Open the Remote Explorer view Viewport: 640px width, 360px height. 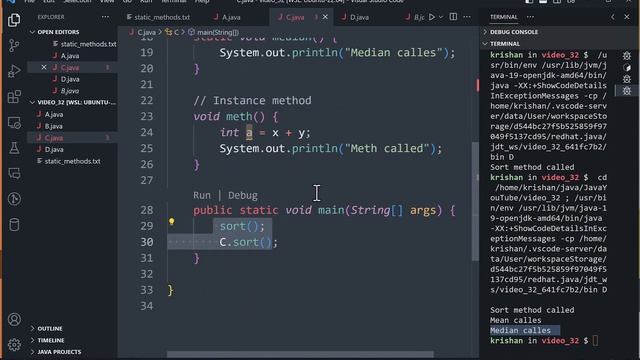pos(14,122)
